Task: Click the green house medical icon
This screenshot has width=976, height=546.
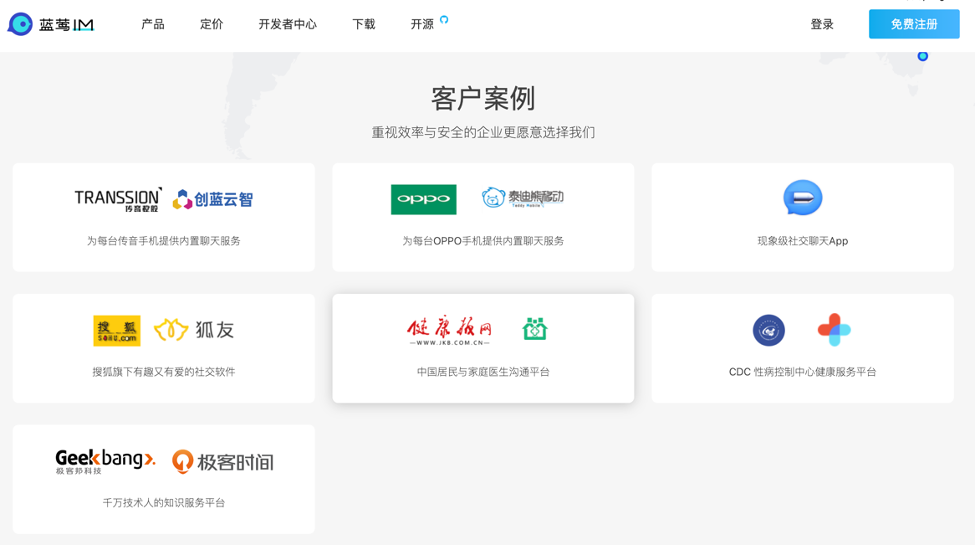Action: tap(535, 329)
